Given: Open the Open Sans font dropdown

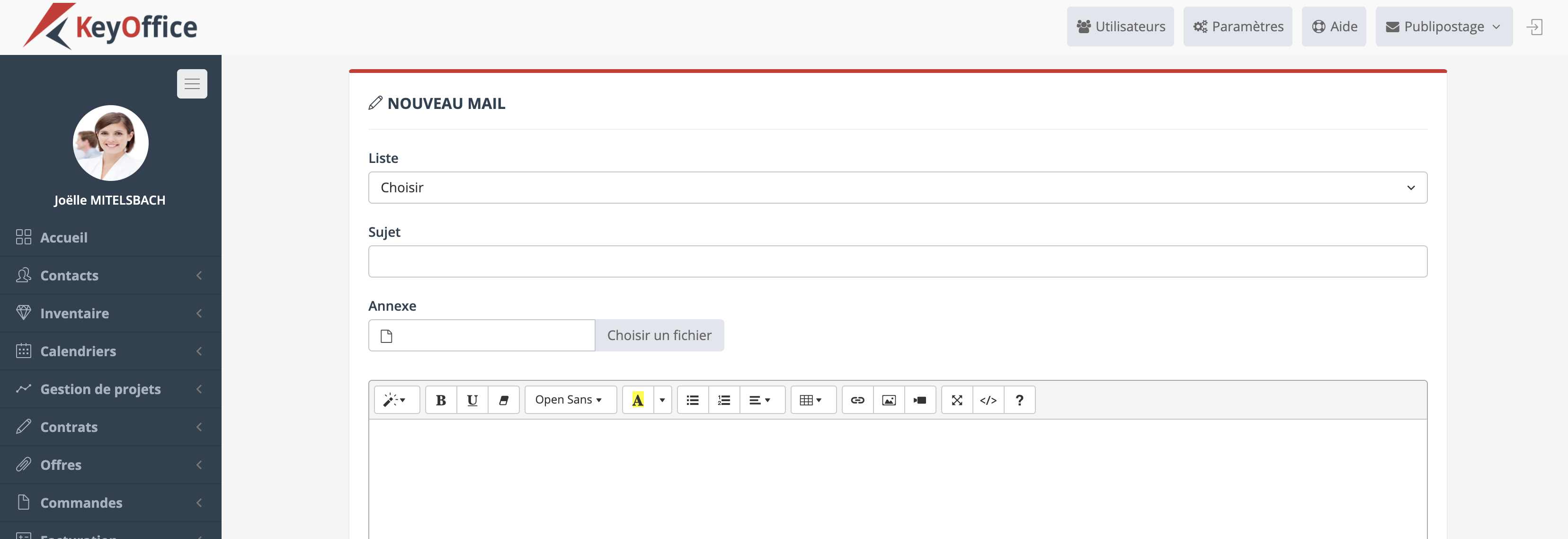Looking at the screenshot, I should 569,400.
